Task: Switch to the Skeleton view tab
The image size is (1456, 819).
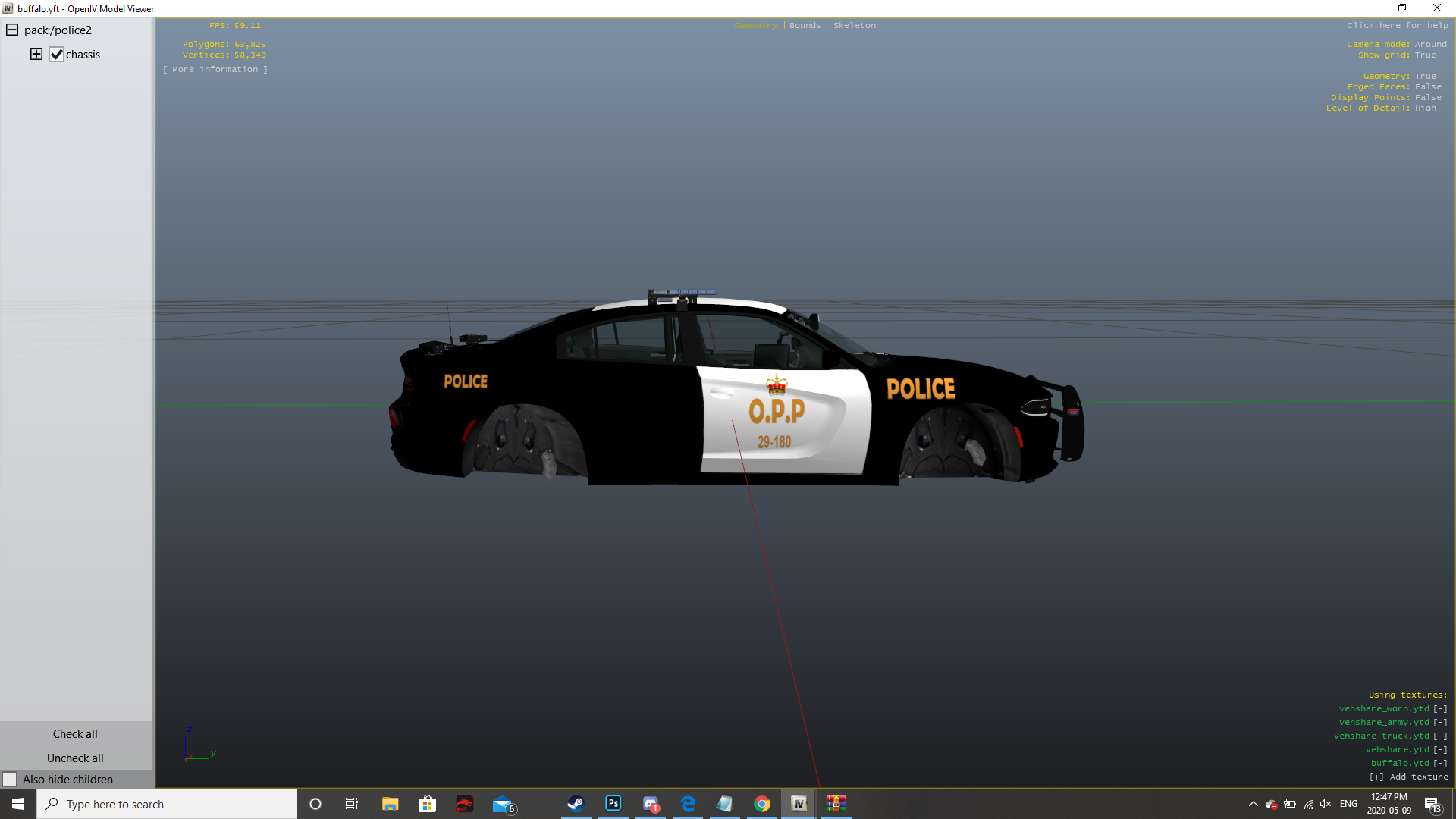Action: coord(854,26)
